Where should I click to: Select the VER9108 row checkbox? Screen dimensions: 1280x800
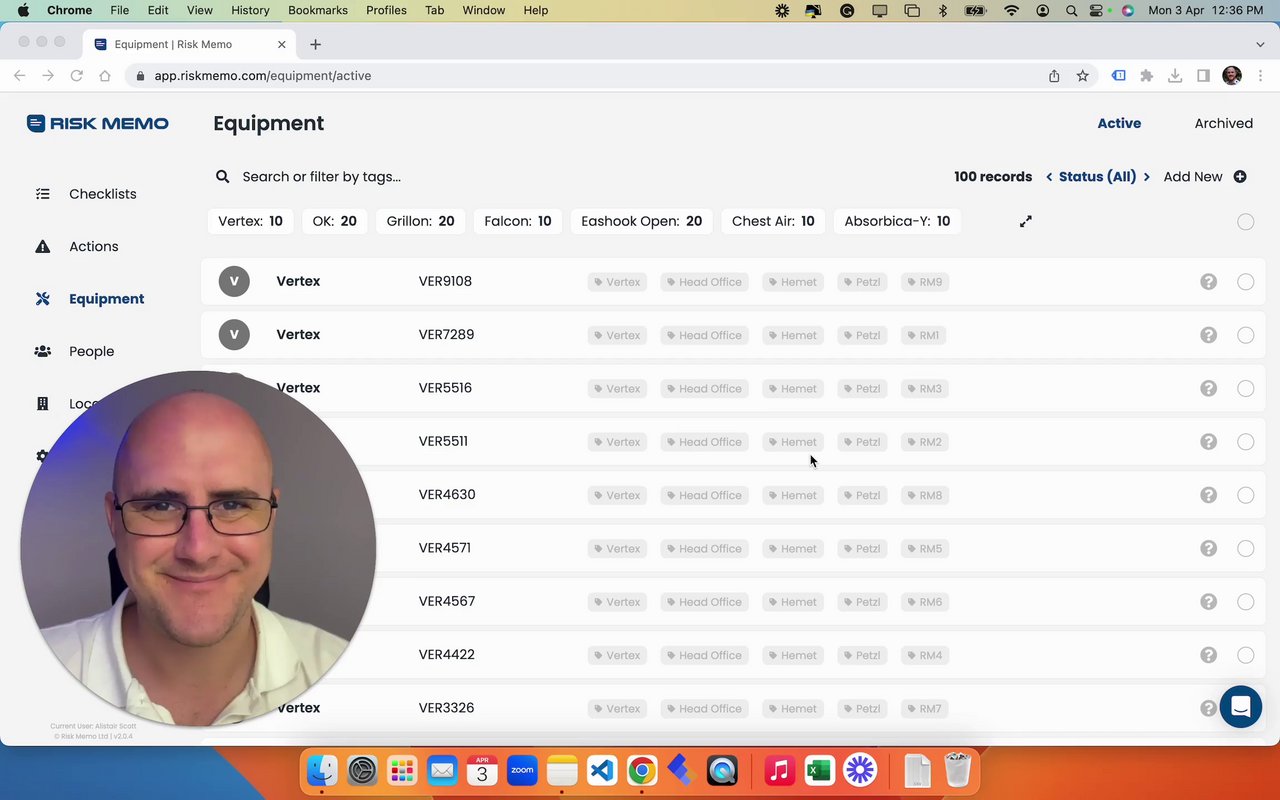point(1245,282)
